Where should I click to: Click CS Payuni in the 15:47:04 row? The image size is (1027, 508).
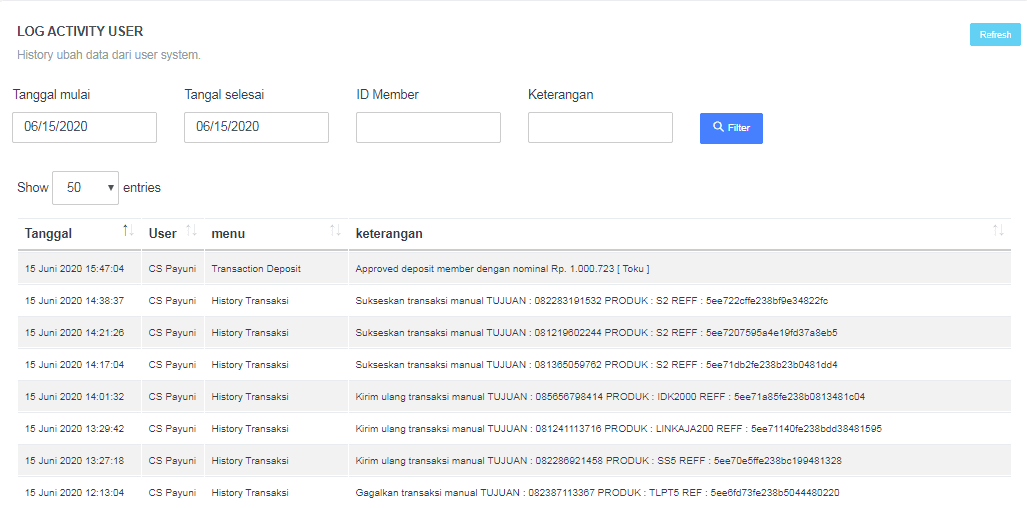(172, 268)
